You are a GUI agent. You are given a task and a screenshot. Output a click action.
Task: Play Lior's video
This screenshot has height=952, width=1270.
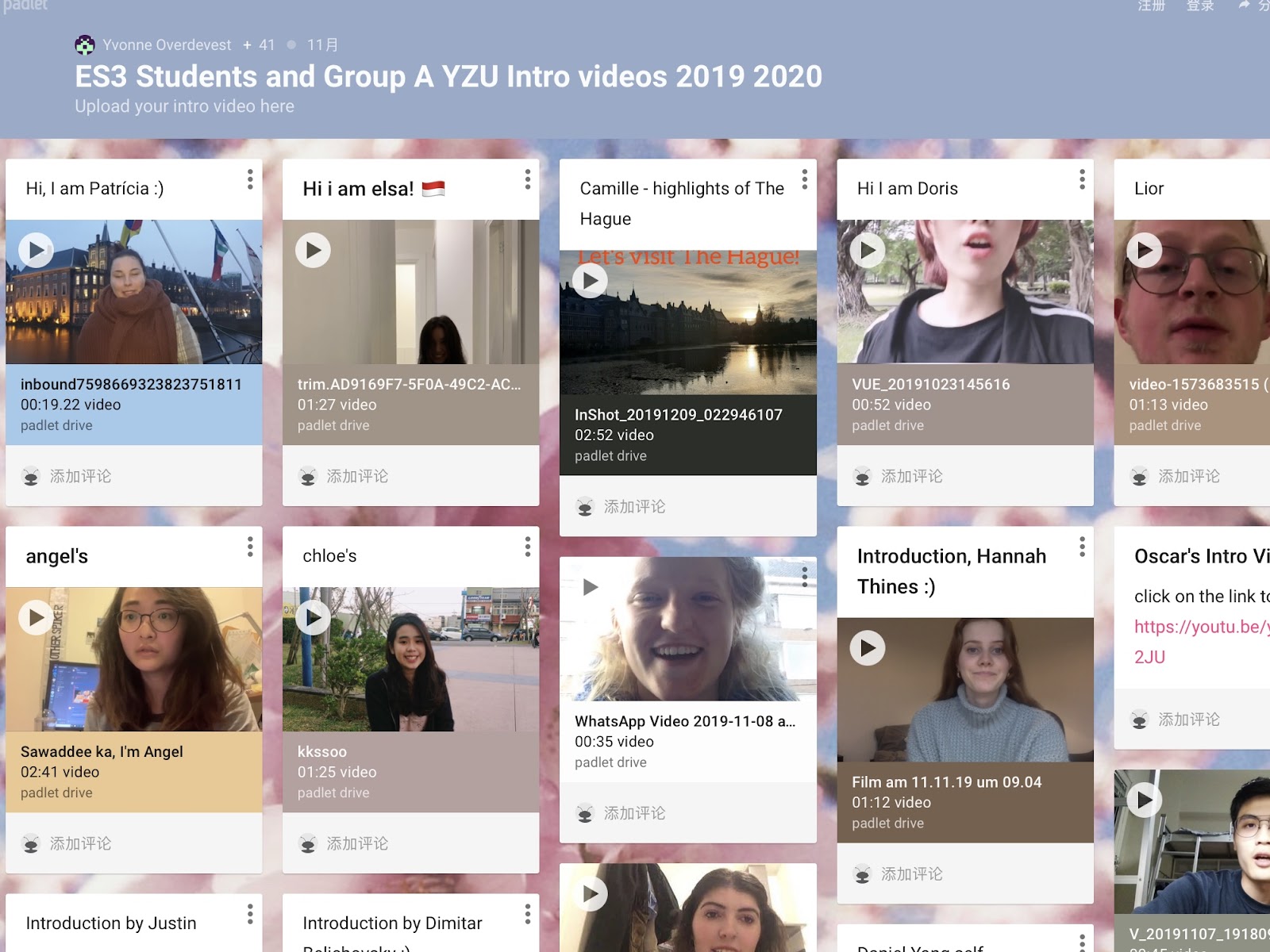pos(1145,251)
